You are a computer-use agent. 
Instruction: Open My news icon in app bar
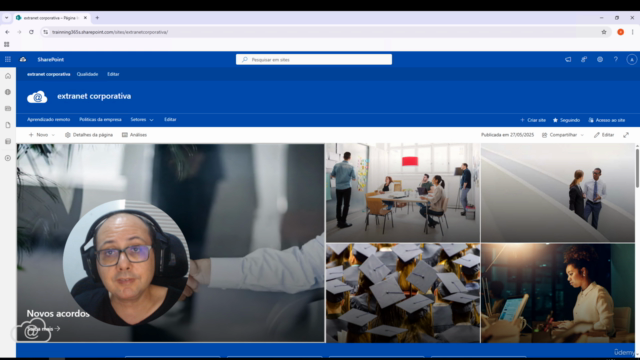[8, 109]
